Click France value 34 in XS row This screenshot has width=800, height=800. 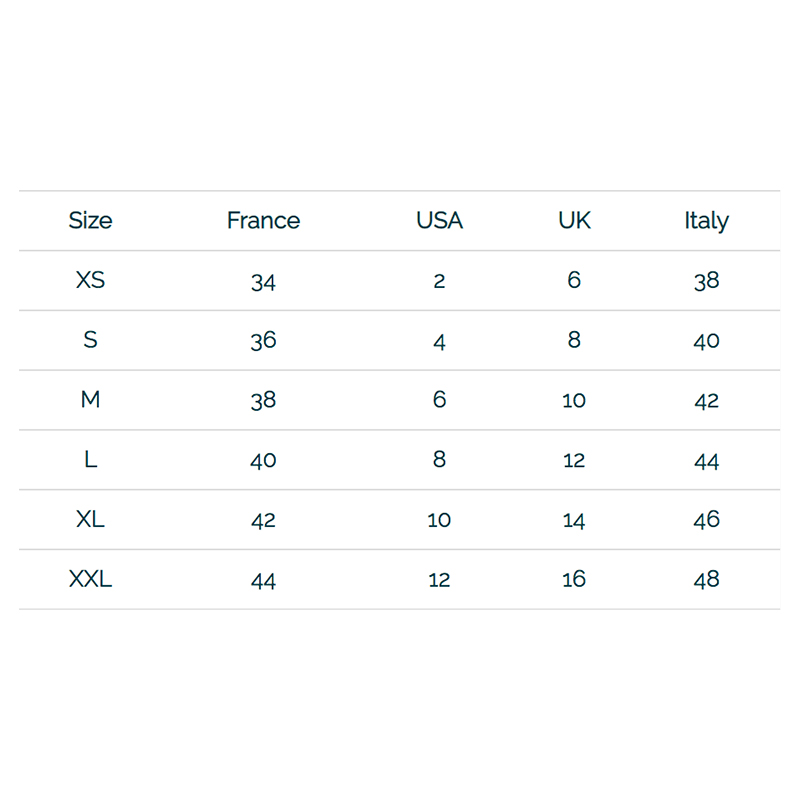coord(263,282)
